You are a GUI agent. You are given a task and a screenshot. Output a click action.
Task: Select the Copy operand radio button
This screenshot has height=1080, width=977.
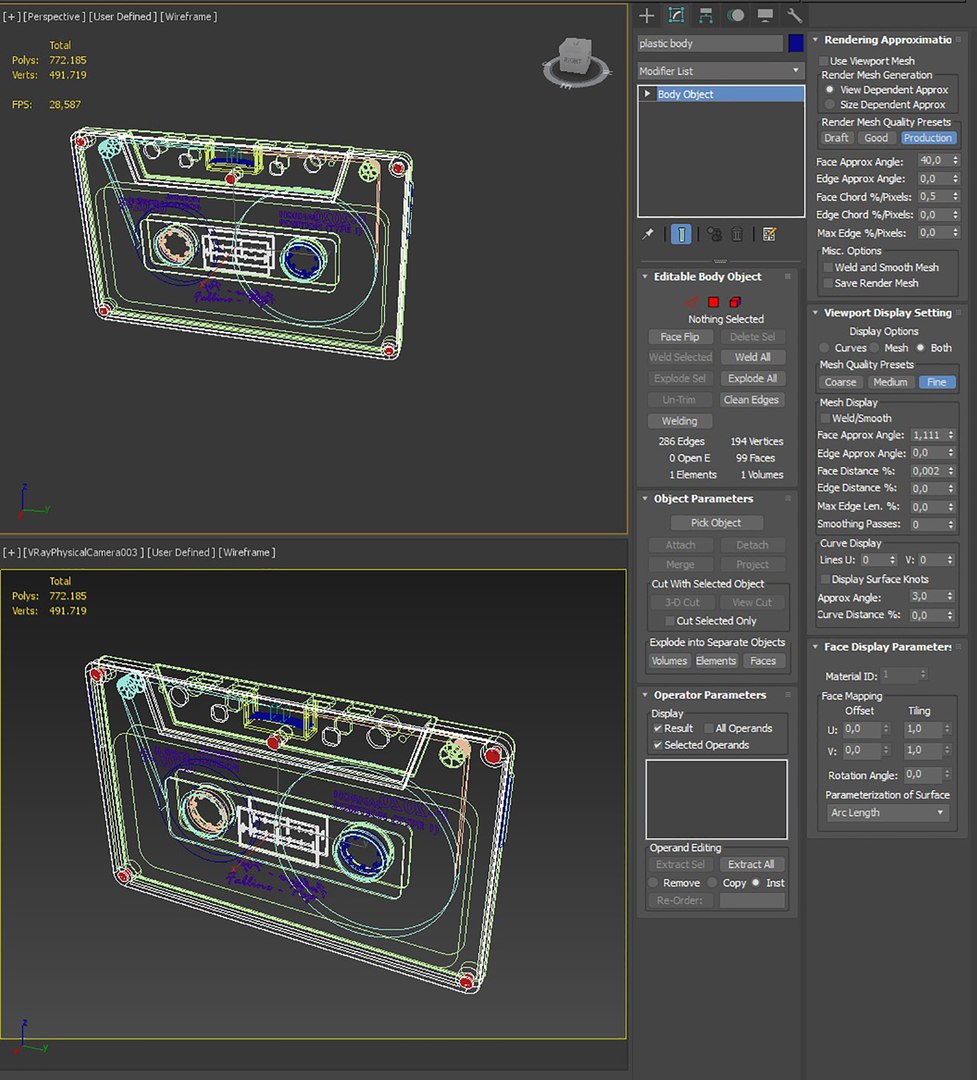tap(712, 883)
